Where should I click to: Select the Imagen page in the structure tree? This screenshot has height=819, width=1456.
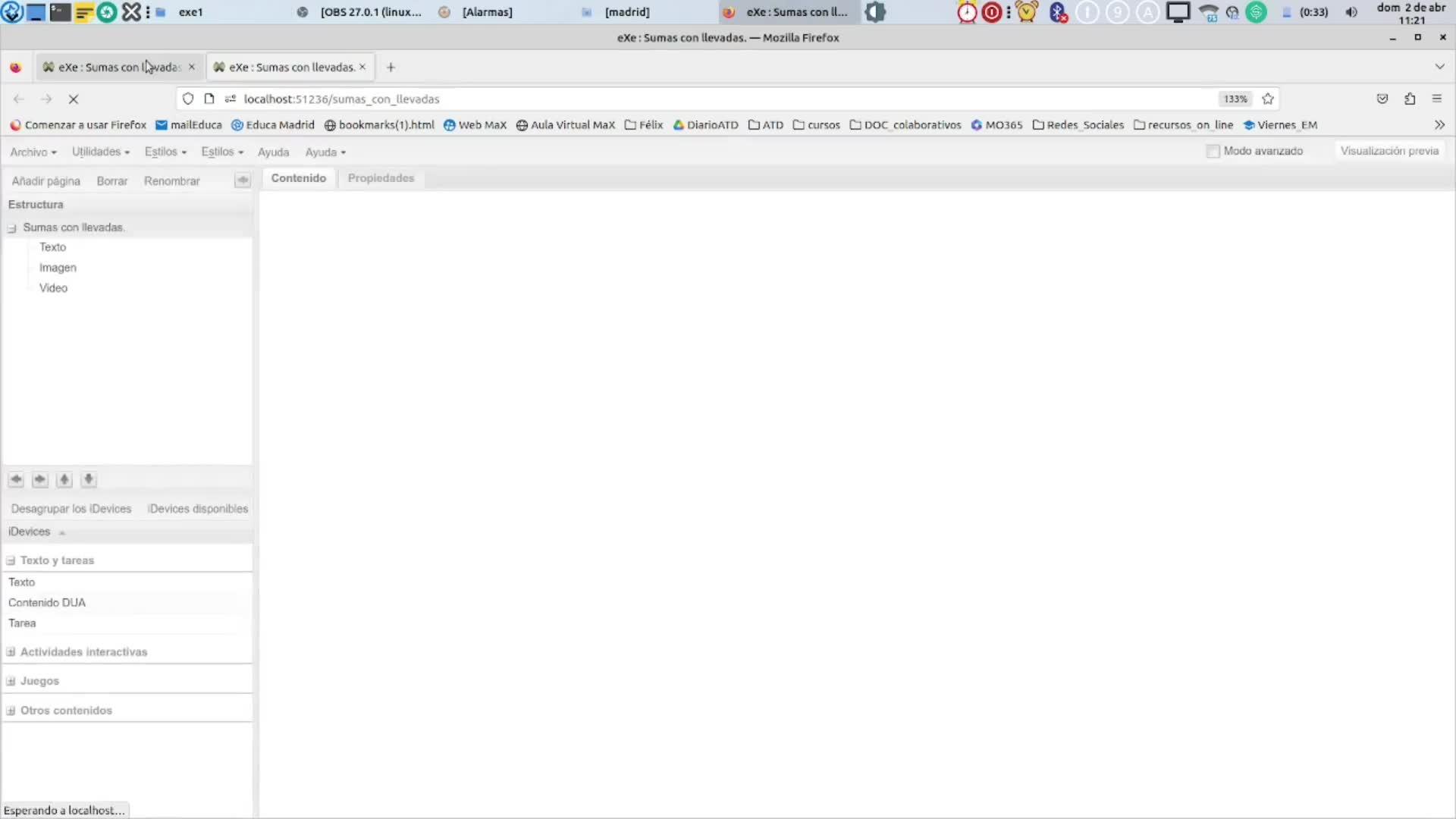pyautogui.click(x=58, y=268)
